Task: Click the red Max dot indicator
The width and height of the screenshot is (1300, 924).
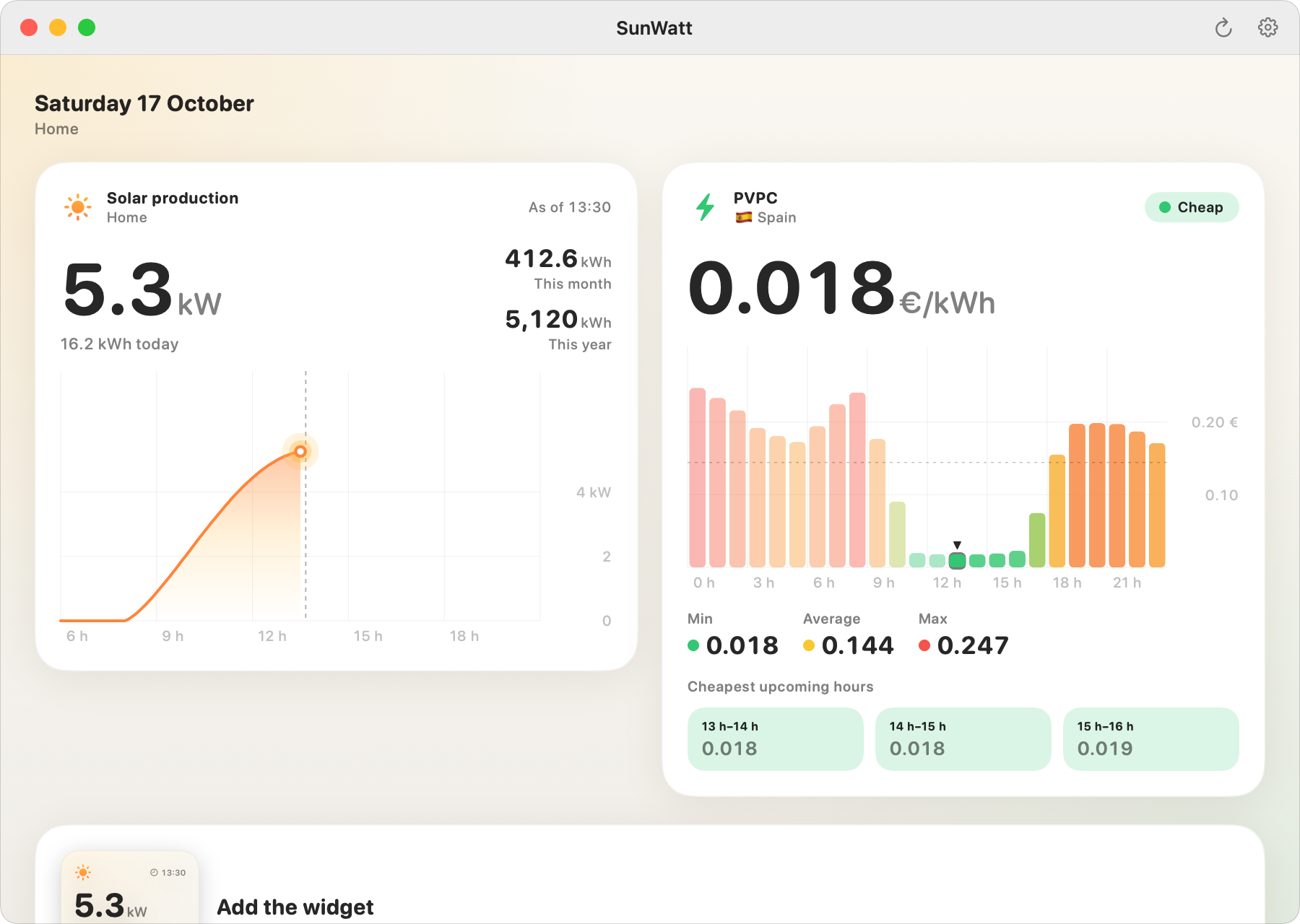Action: click(924, 645)
